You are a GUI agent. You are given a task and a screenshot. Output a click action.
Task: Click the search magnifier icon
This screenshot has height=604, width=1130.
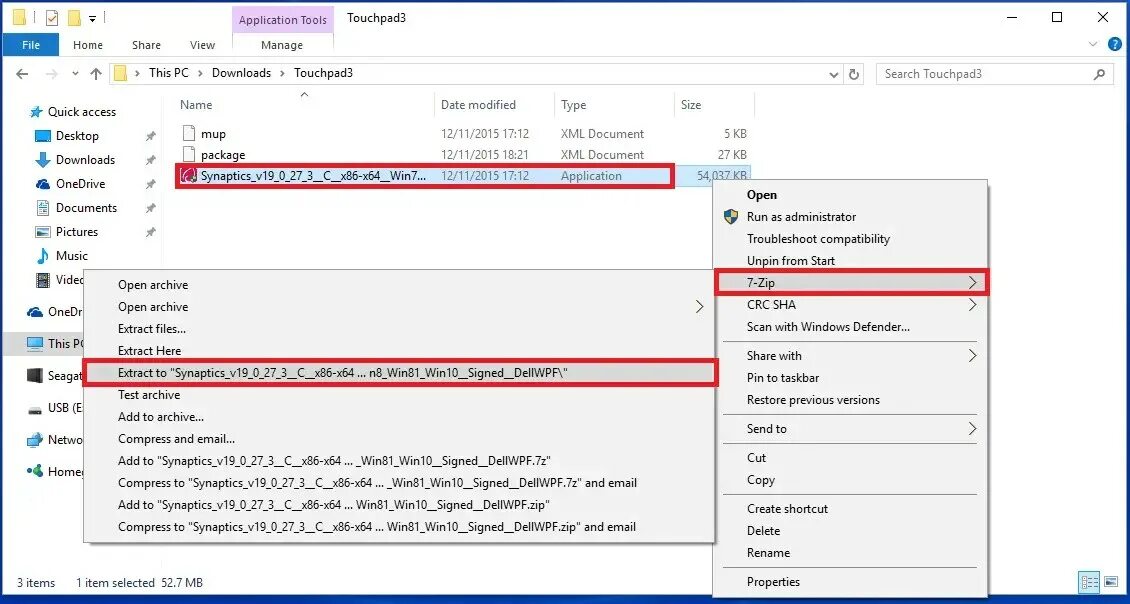coord(1099,74)
